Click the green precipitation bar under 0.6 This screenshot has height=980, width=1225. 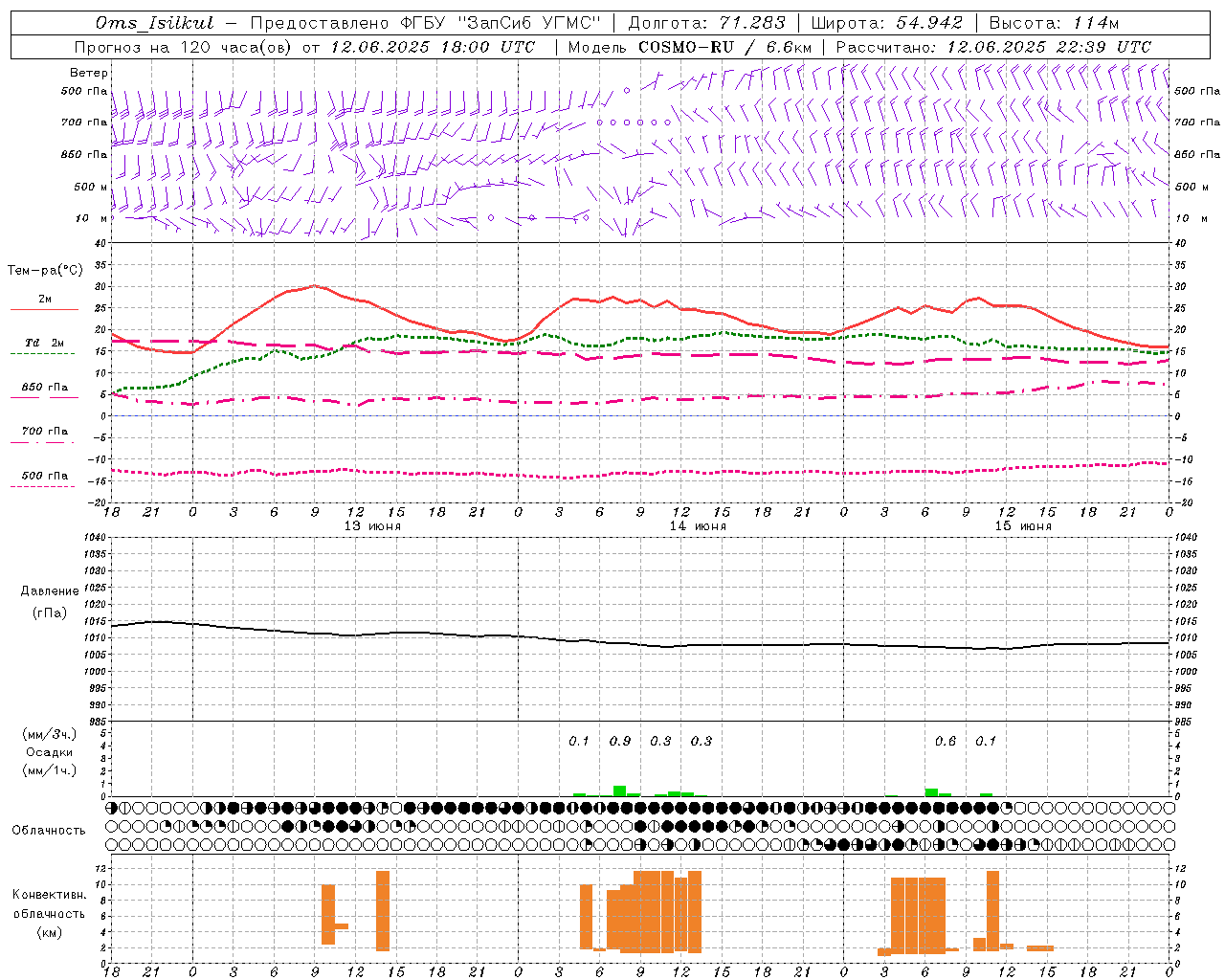pyautogui.click(x=931, y=792)
